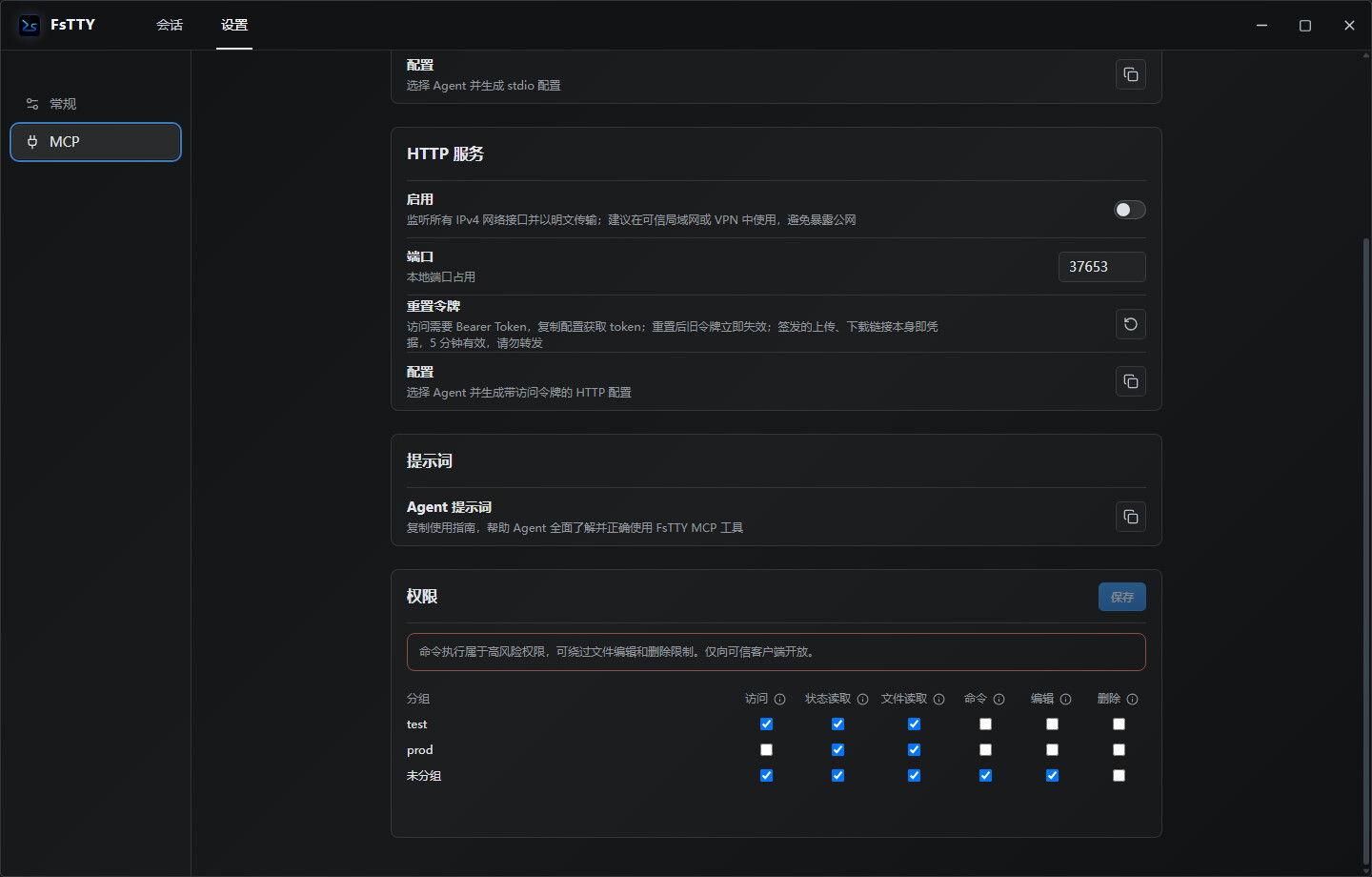The image size is (1372, 877).
Task: Enable the HTTP service toggle
Action: 1130,210
